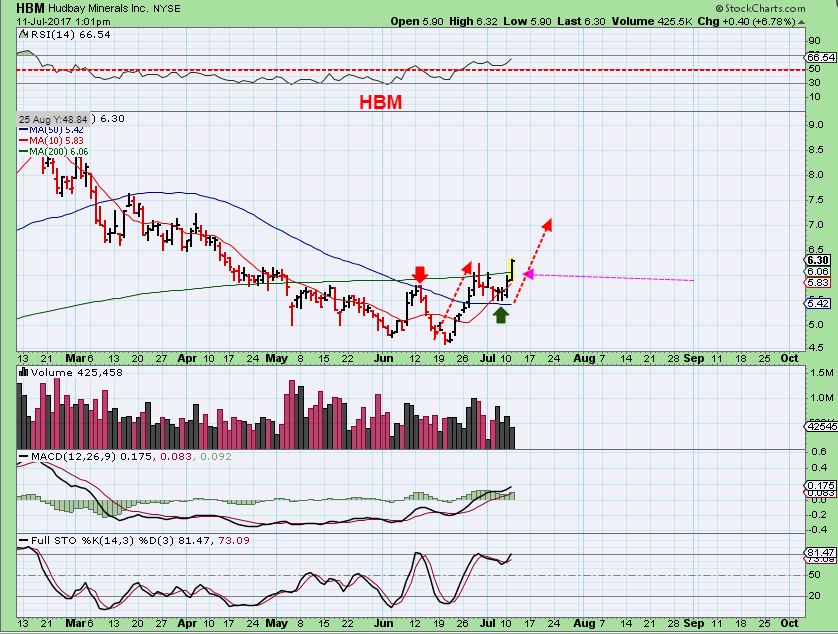The height and width of the screenshot is (634, 838).
Task: Click the Full STO legend line marker
Action: (x=24, y=540)
